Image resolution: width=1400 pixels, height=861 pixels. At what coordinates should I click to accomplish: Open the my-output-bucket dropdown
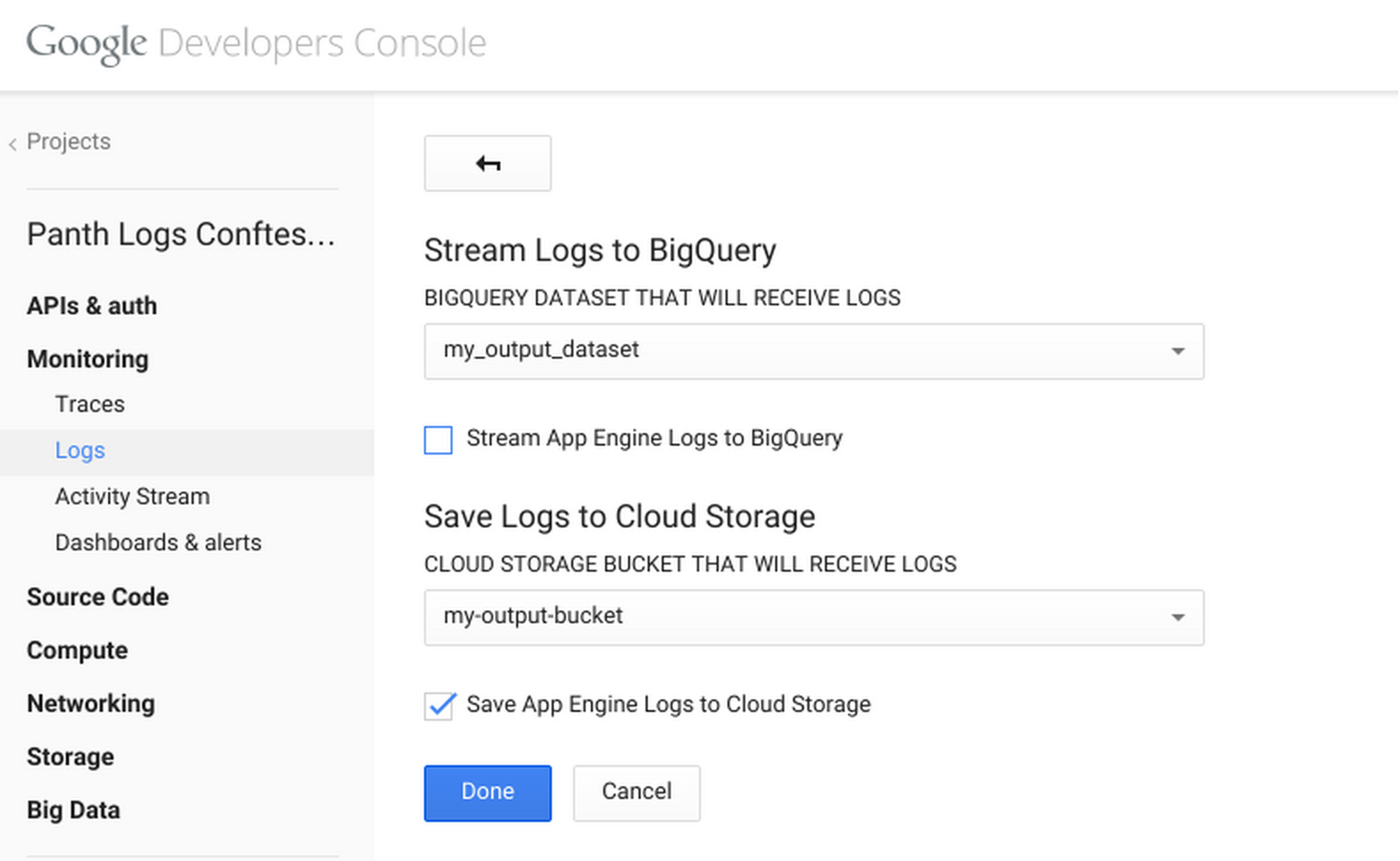814,618
